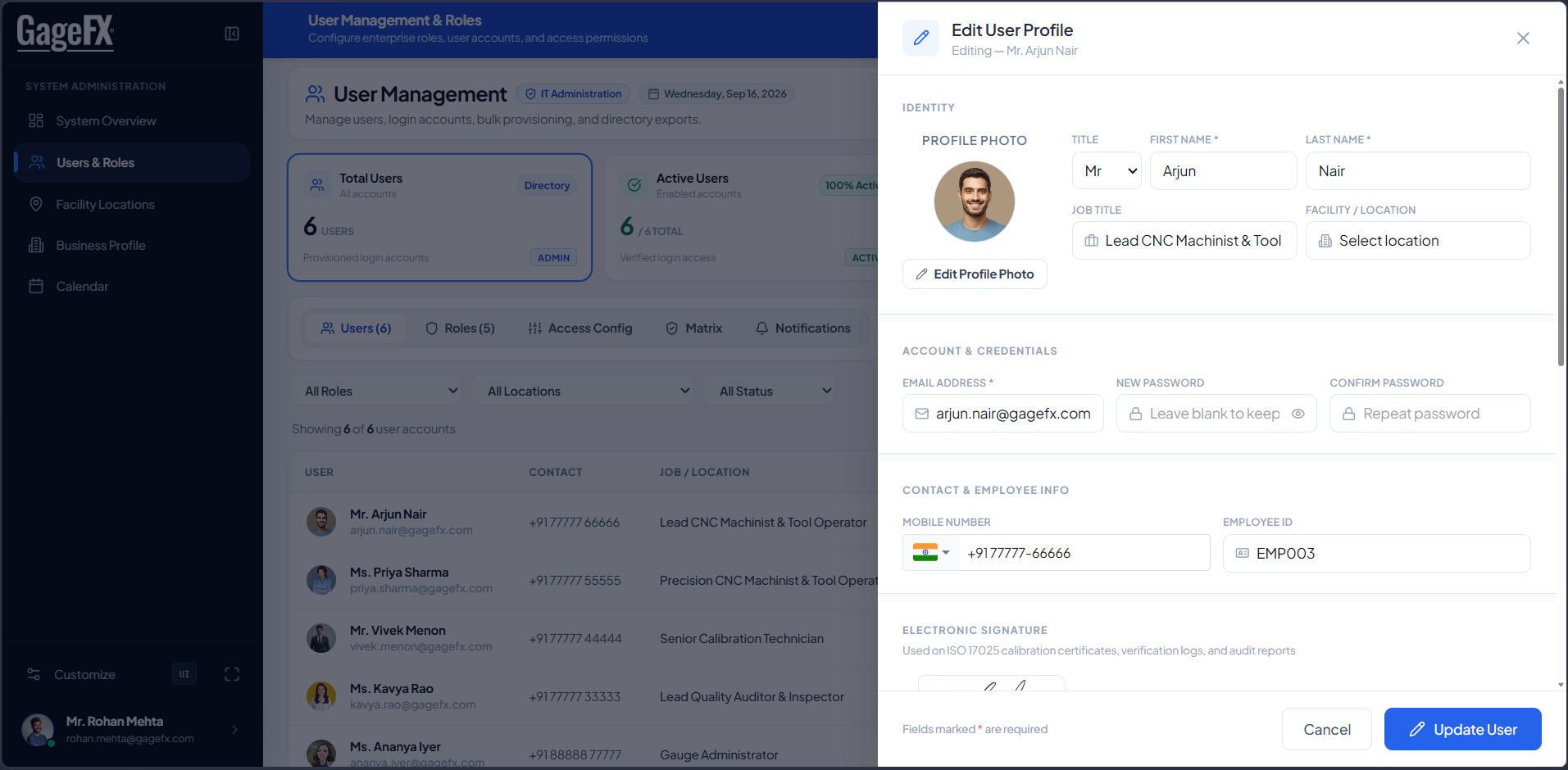
Task: Open the Title dropdown showing Mr
Action: click(x=1107, y=171)
